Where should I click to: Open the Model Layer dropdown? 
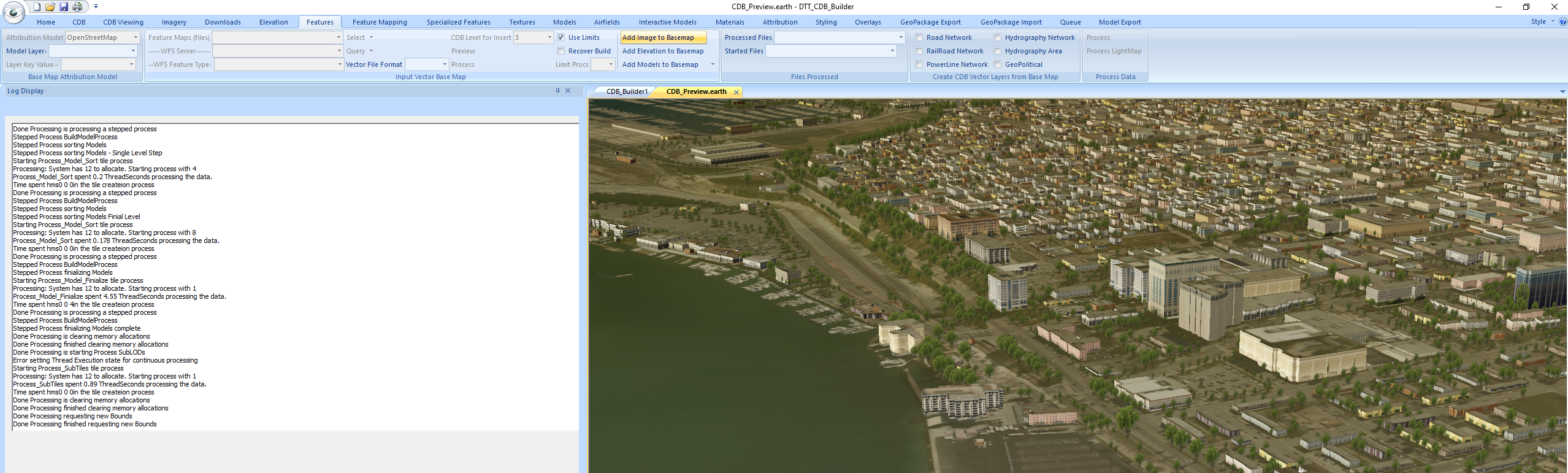[133, 51]
